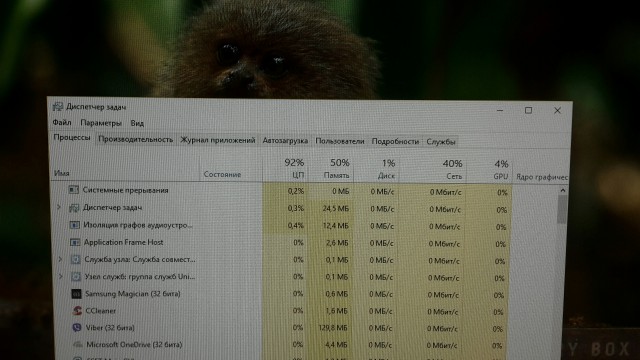
Task: Click the Системные прерывания process icon
Action: [73, 189]
